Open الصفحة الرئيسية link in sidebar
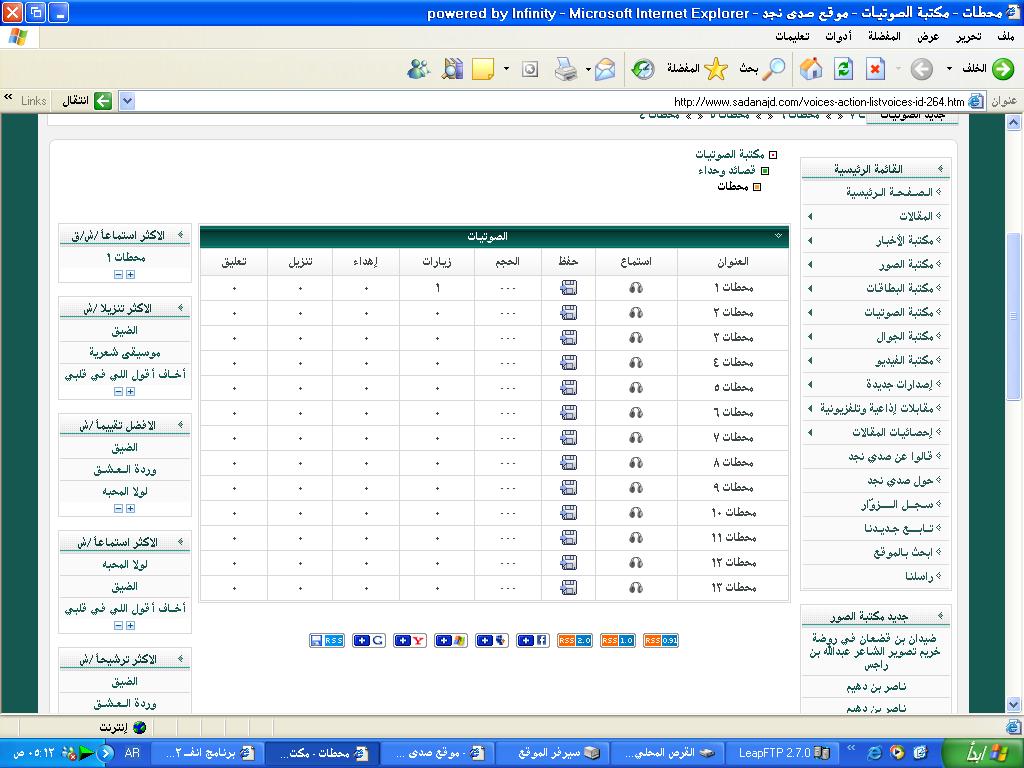 (x=888, y=192)
